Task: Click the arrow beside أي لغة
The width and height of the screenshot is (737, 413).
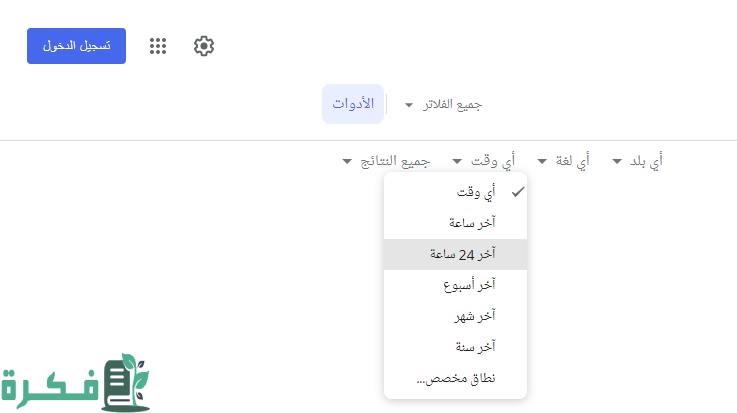Action: (x=542, y=161)
